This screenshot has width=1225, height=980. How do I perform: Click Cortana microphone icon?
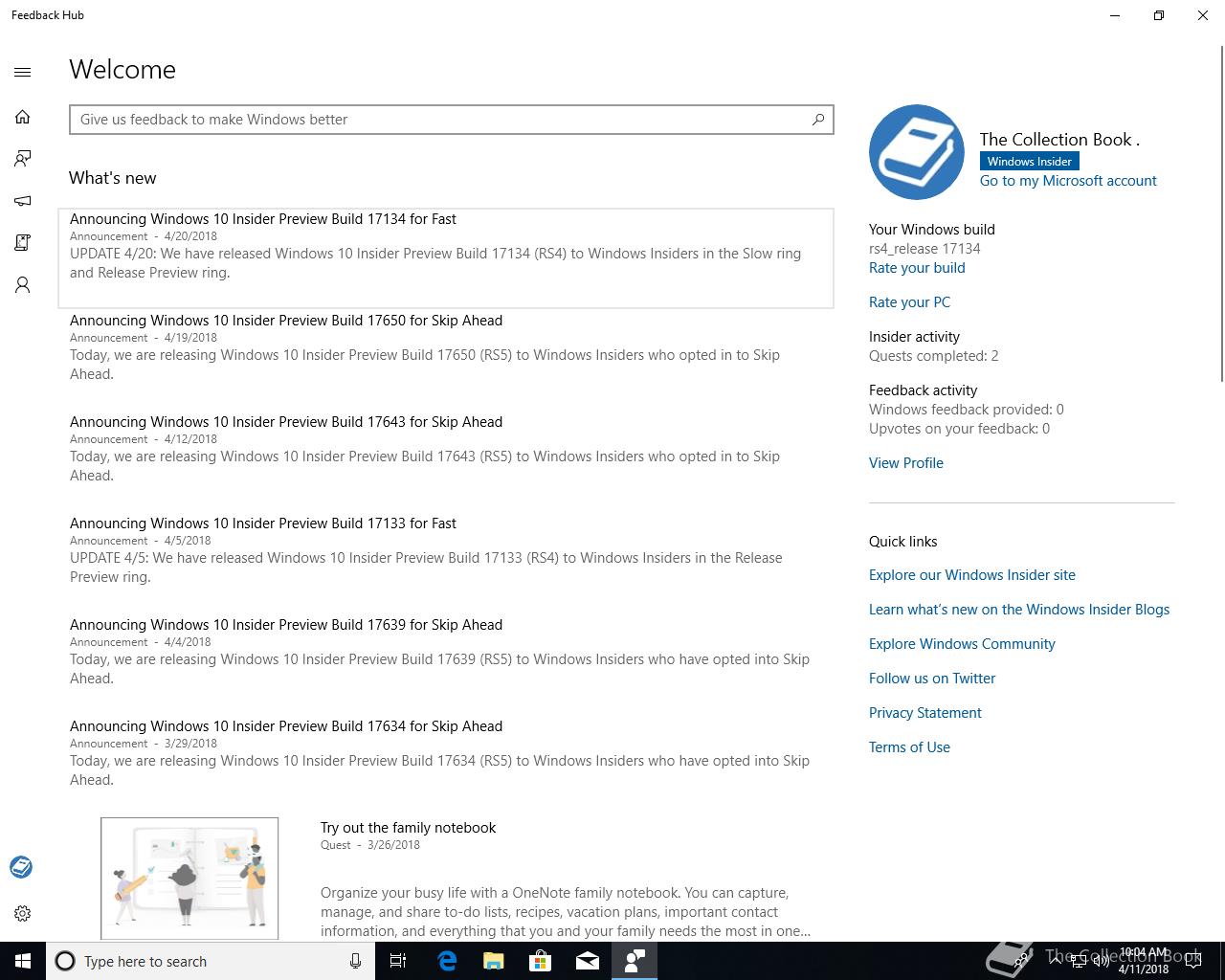coord(355,961)
